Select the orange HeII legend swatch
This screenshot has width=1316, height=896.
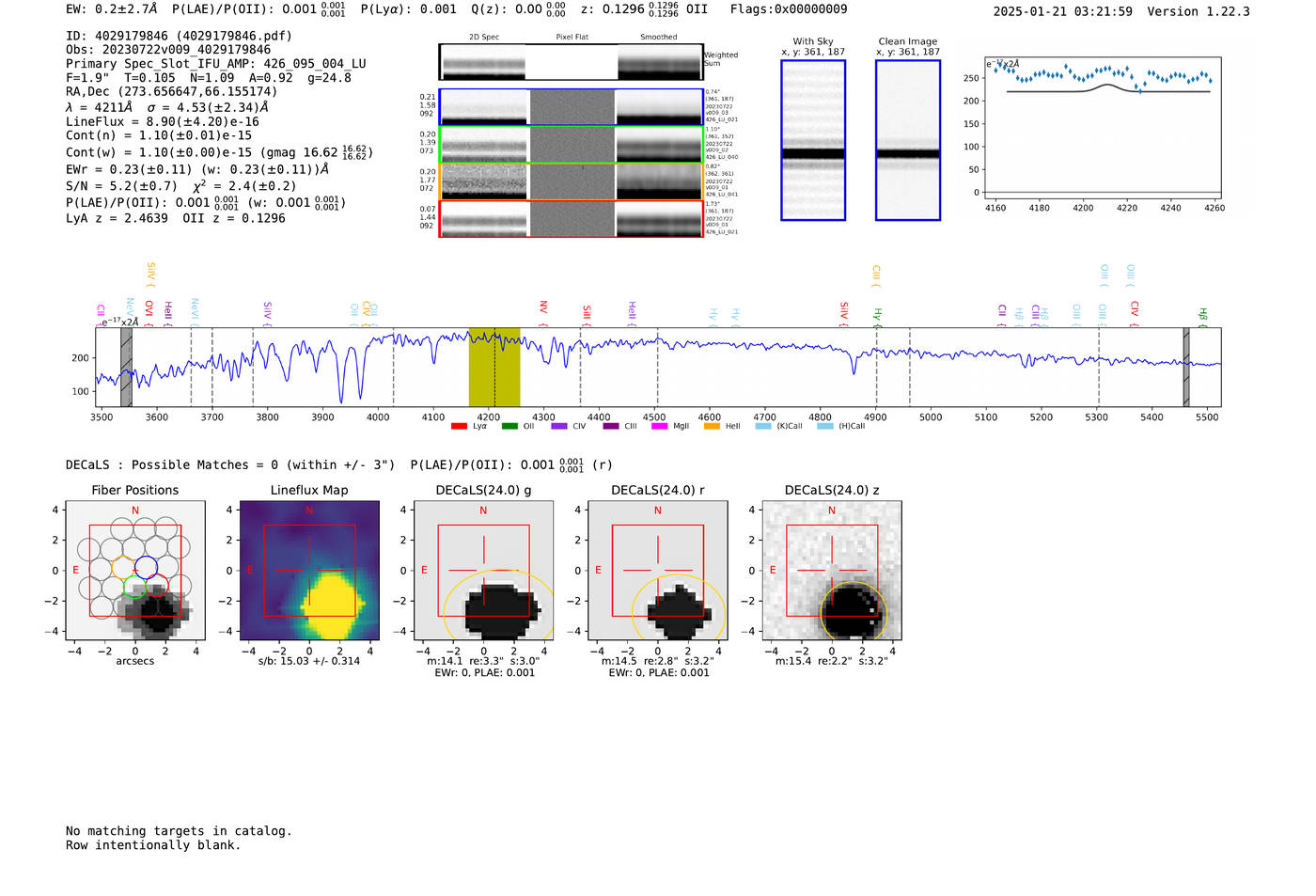tap(712, 426)
